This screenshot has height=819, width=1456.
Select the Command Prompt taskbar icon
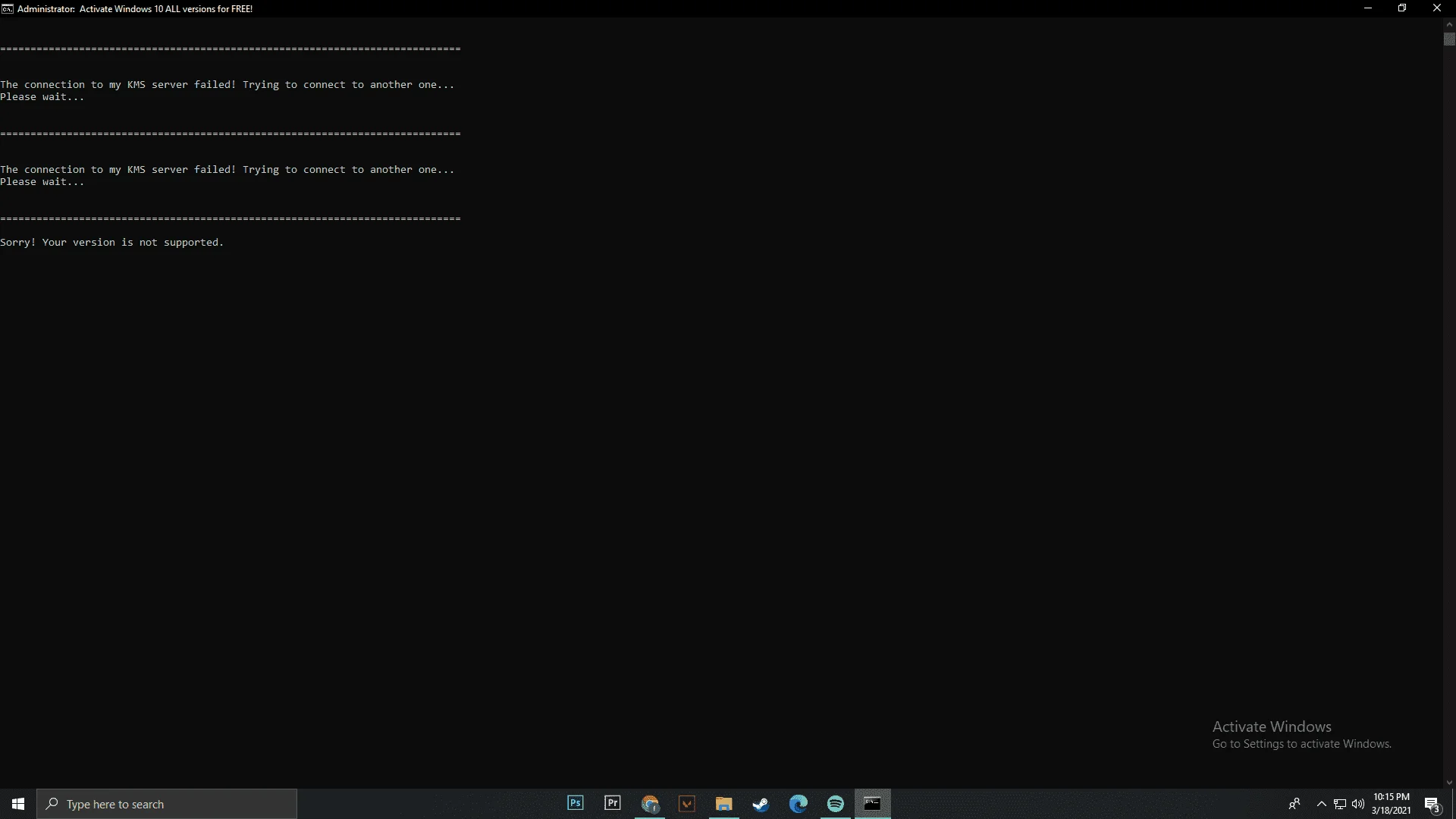(x=872, y=803)
